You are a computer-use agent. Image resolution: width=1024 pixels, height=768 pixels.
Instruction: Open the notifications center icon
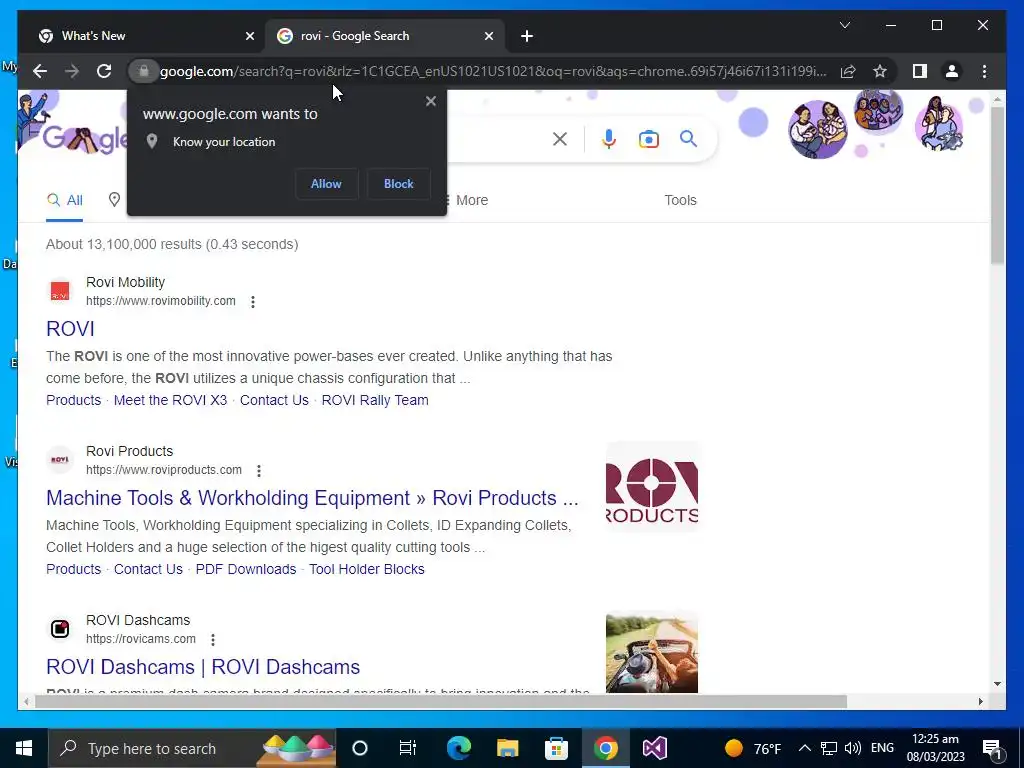tap(993, 748)
